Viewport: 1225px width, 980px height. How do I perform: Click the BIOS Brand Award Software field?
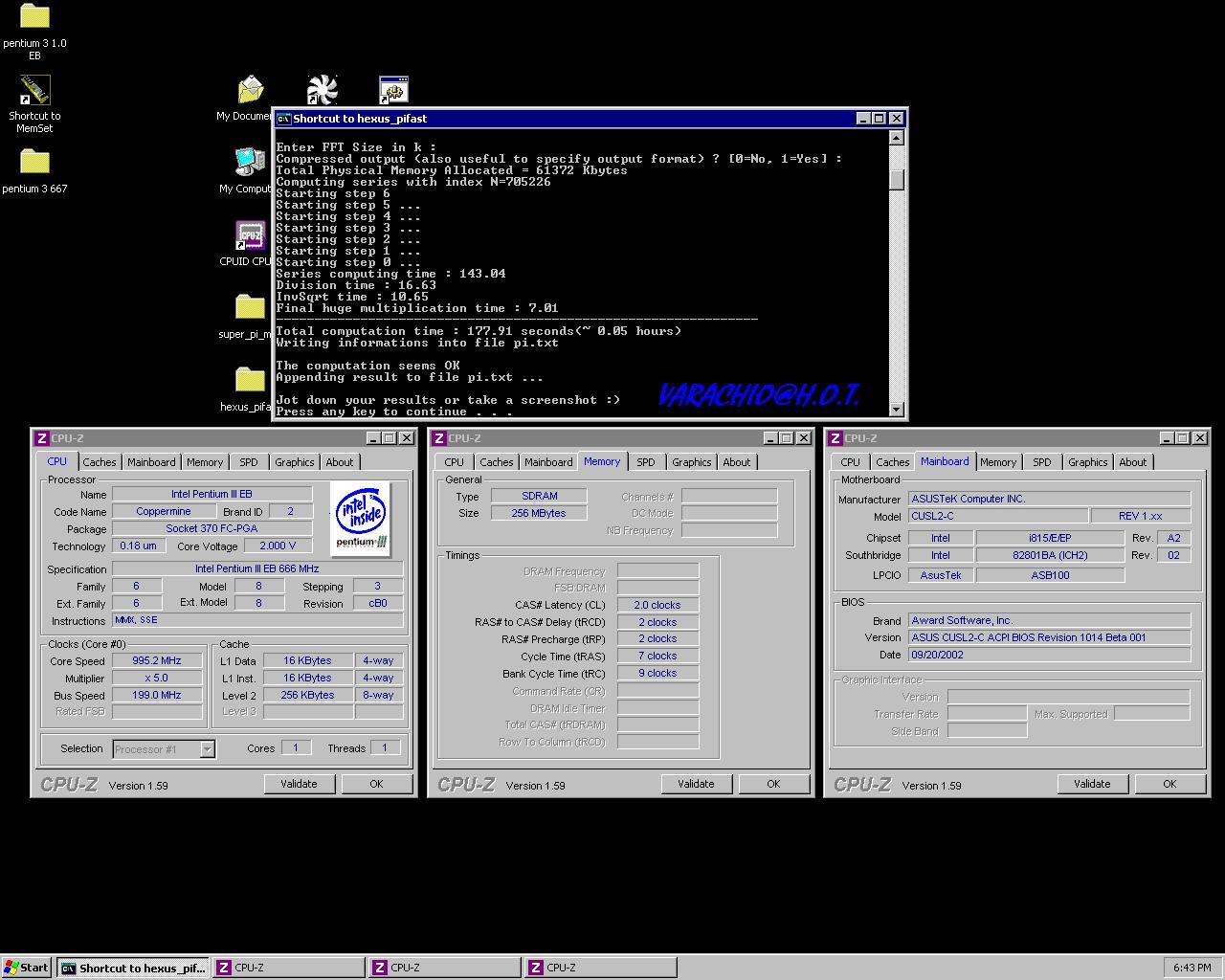tap(1049, 620)
